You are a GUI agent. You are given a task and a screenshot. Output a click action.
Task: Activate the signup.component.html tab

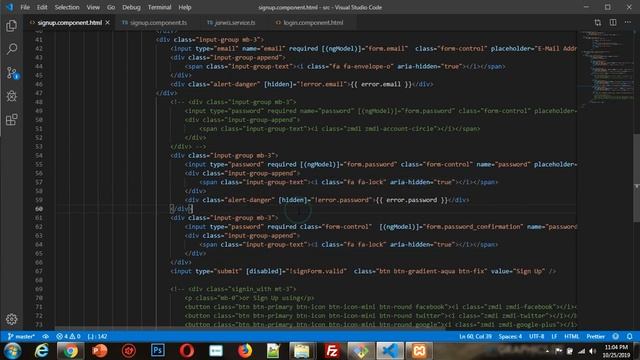(x=69, y=22)
